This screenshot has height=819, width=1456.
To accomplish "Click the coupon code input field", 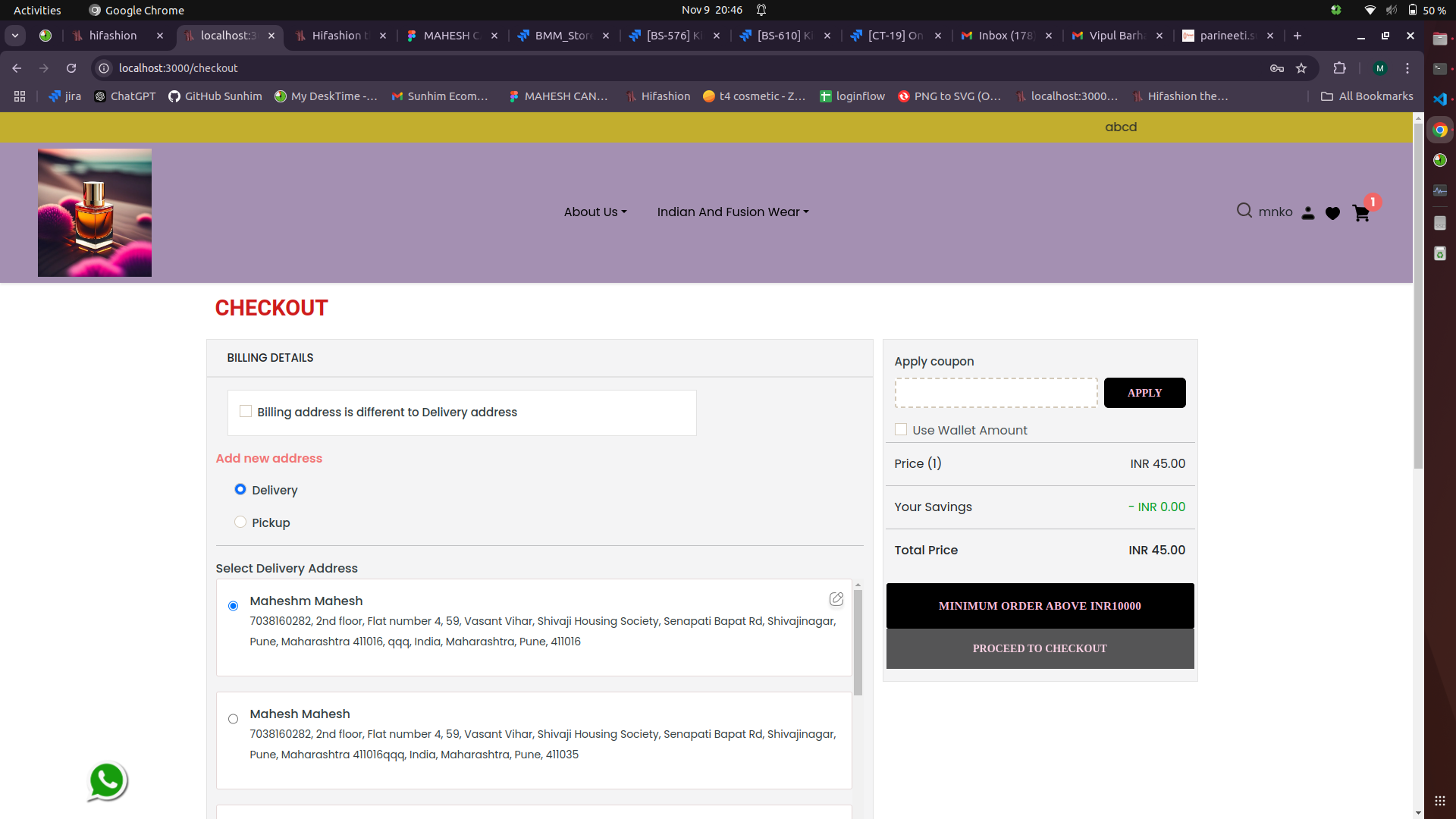I will [x=996, y=393].
